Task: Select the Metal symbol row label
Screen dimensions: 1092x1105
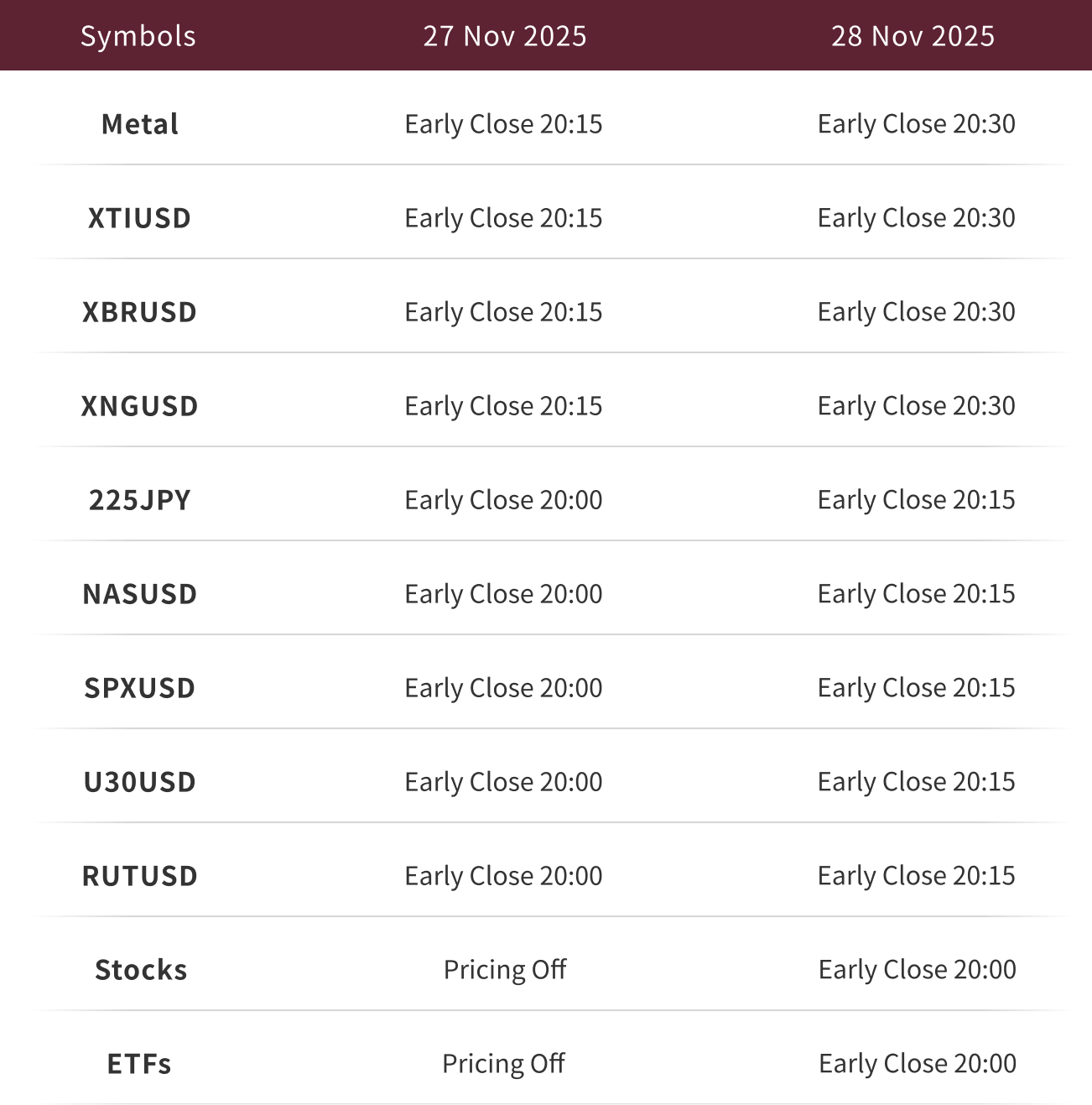Action: 140,124
